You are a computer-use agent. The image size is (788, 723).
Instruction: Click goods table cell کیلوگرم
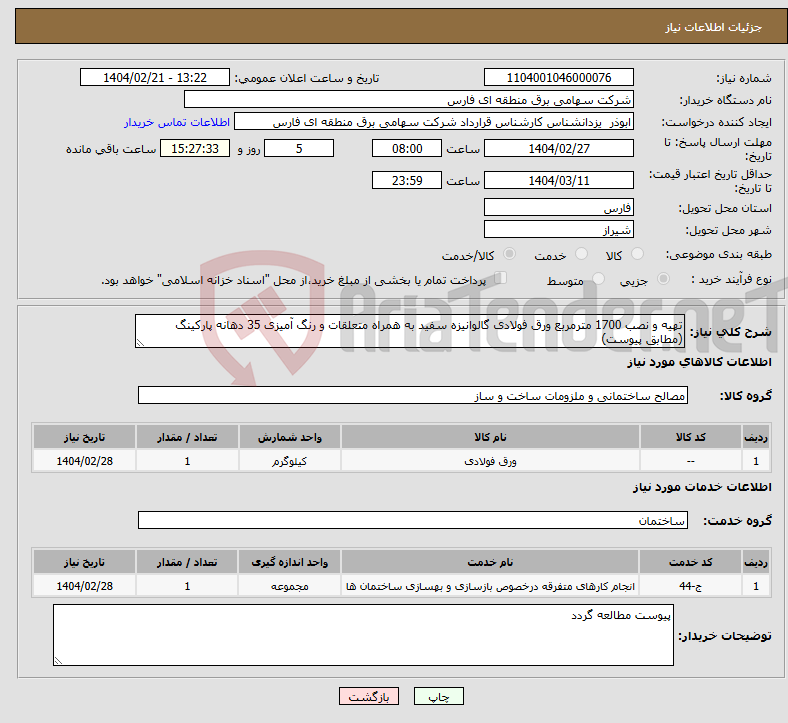289,461
